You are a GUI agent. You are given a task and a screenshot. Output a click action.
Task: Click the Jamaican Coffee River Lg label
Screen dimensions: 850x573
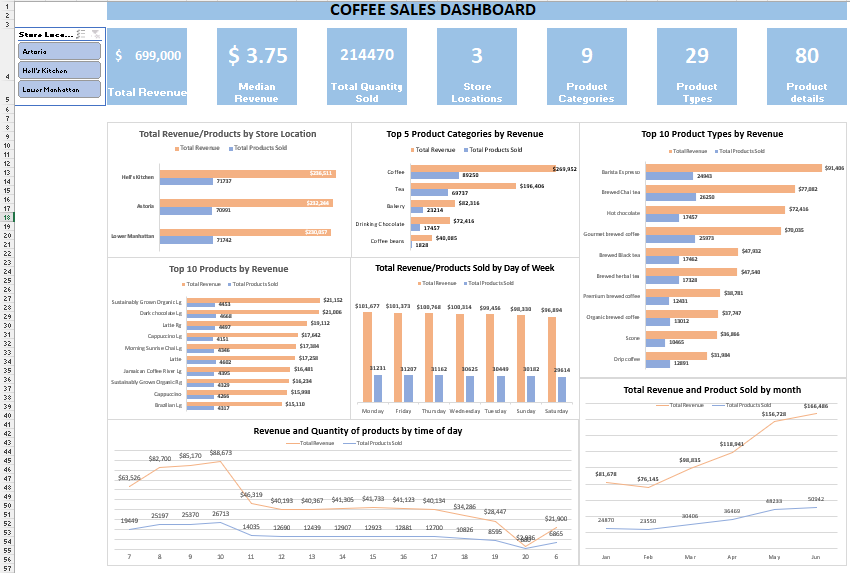[x=152, y=371]
